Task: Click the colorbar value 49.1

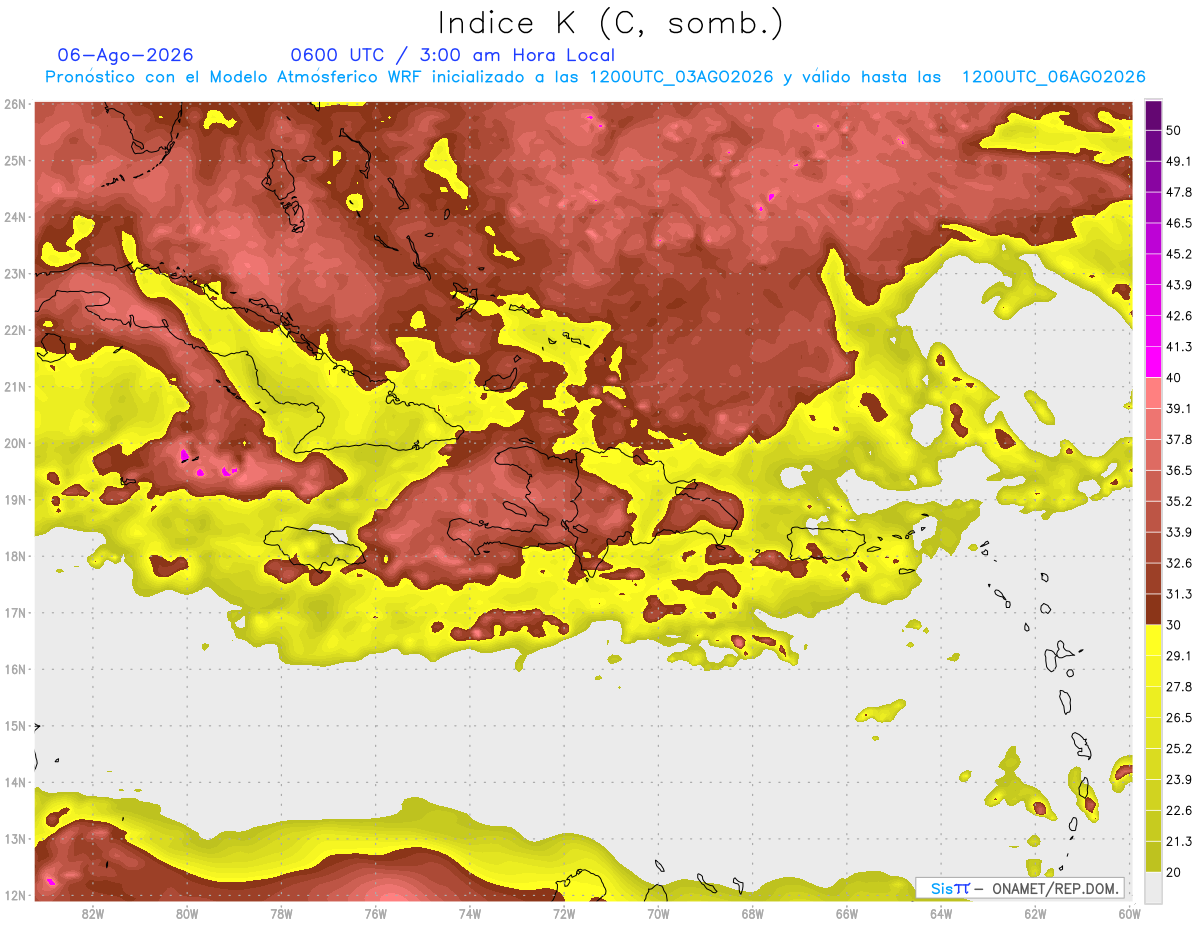Action: tap(1179, 161)
